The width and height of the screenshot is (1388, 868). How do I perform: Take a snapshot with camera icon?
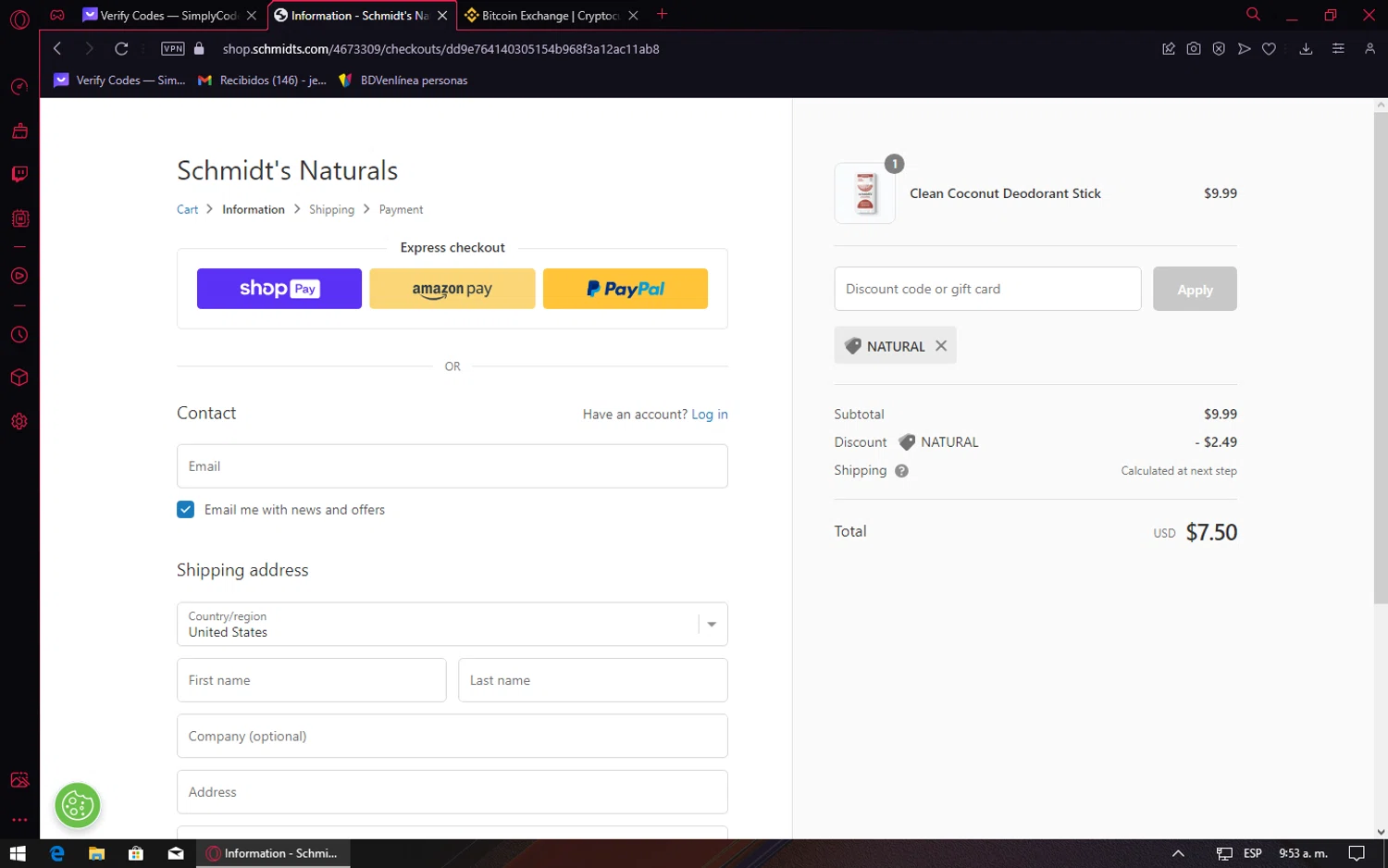(1194, 49)
